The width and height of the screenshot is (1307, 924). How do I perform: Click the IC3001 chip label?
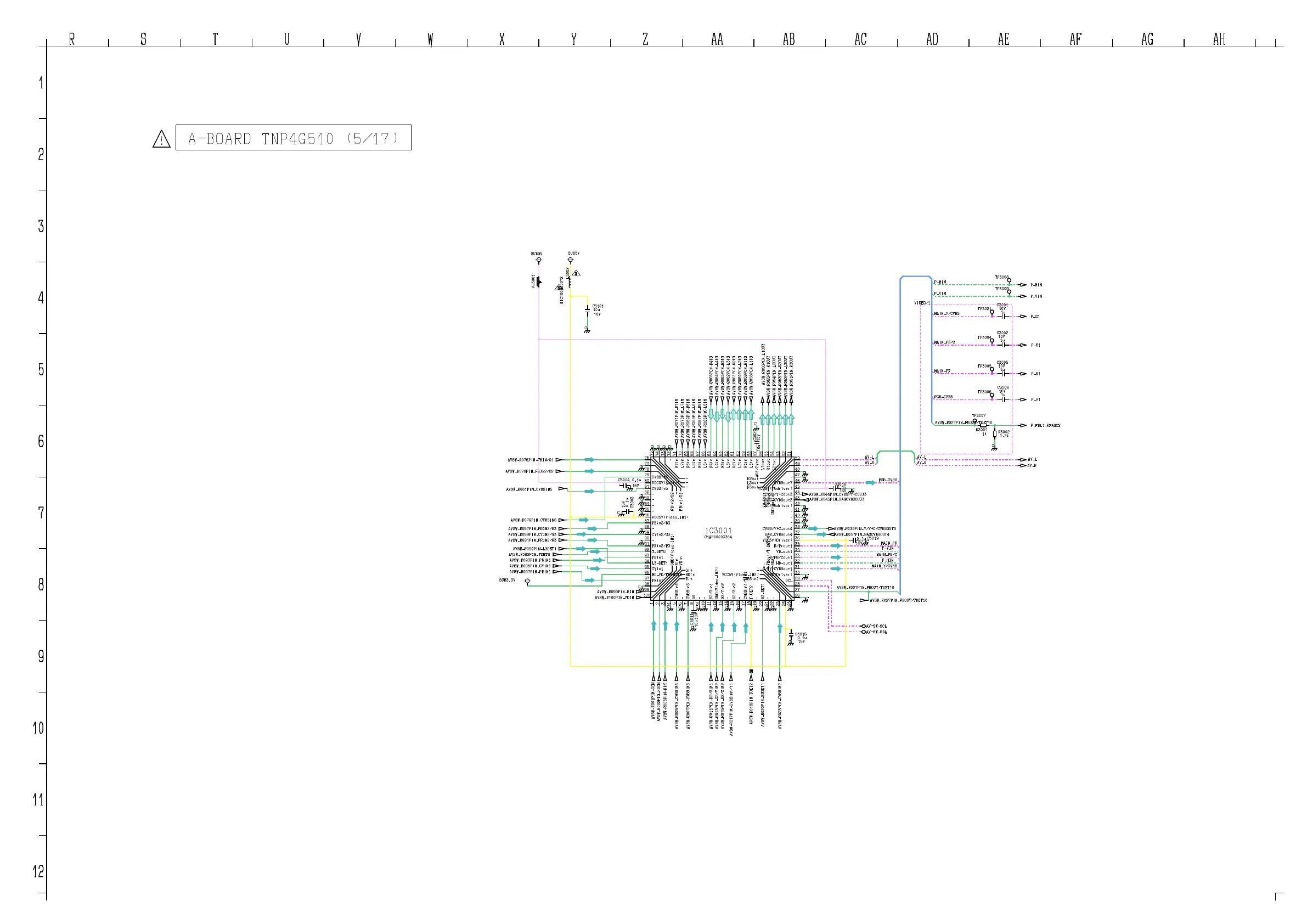718,531
